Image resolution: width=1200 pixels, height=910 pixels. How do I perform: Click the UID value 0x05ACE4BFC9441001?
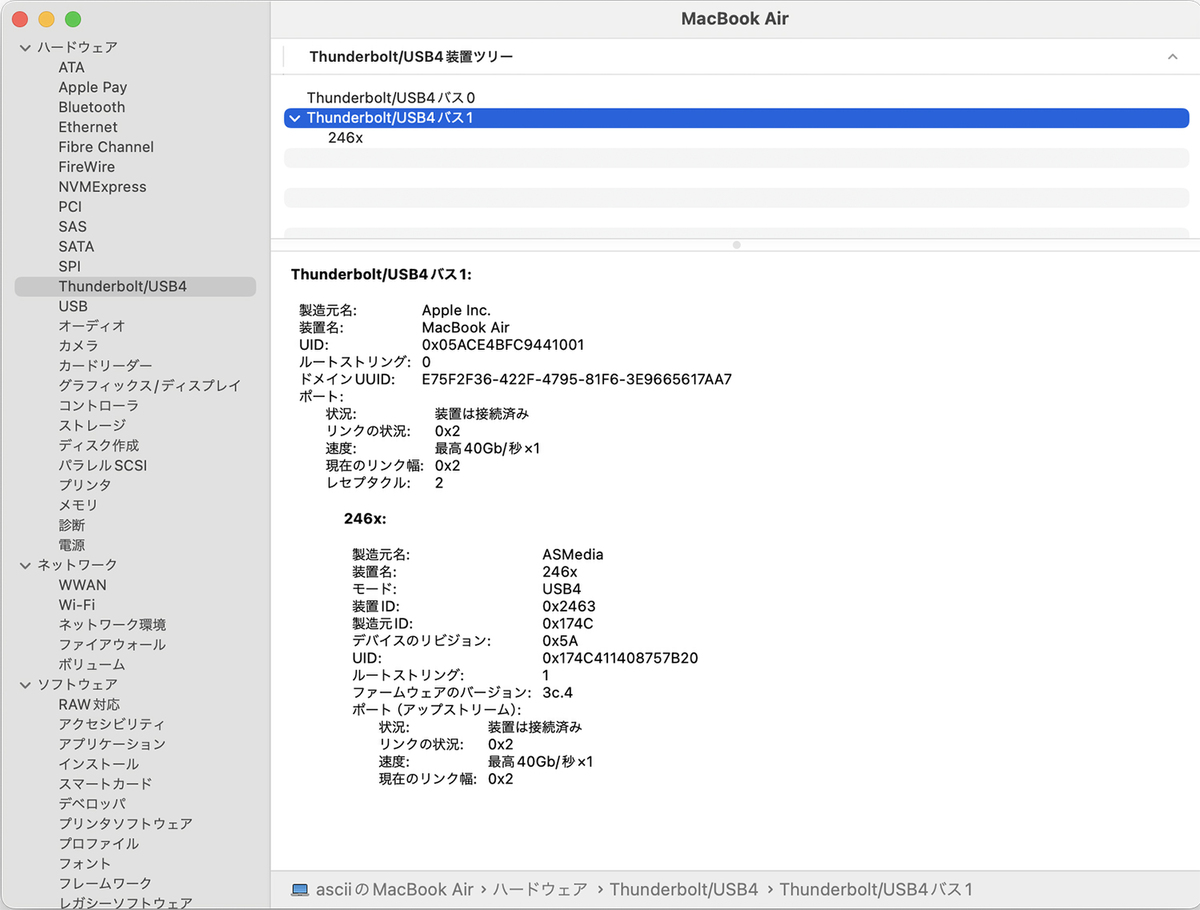503,345
